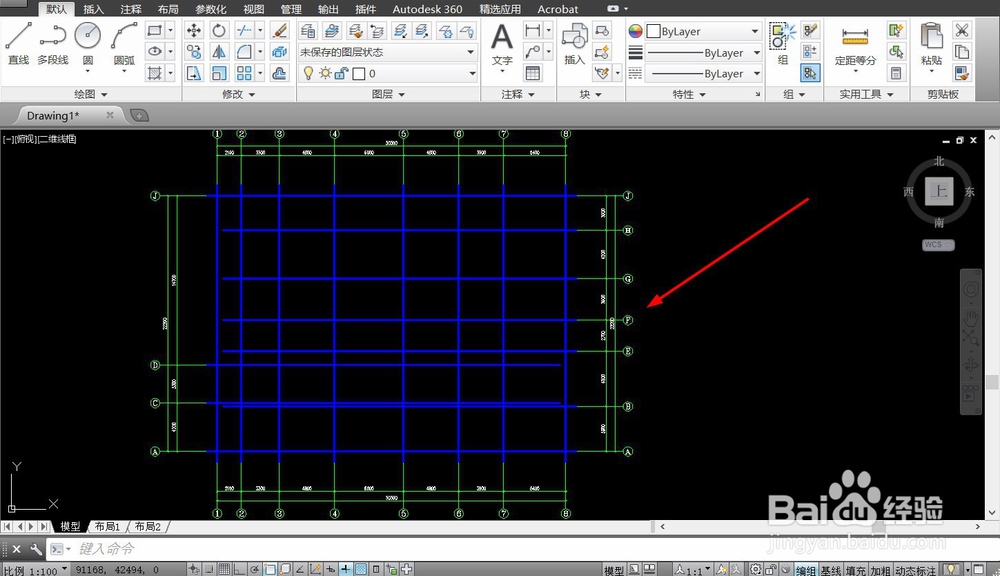Click the Group (组) tool icon
The height and width of the screenshot is (576, 1000).
783,43
